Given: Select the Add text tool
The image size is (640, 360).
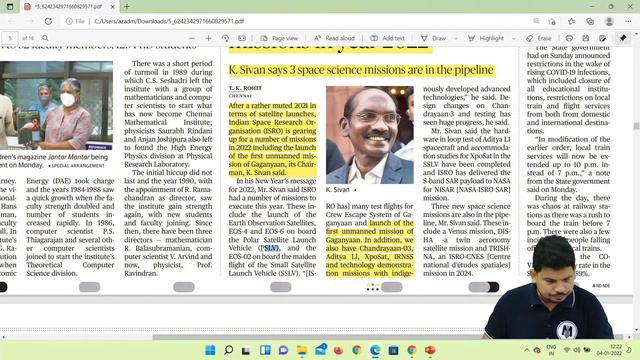Looking at the screenshot, I should pos(387,38).
